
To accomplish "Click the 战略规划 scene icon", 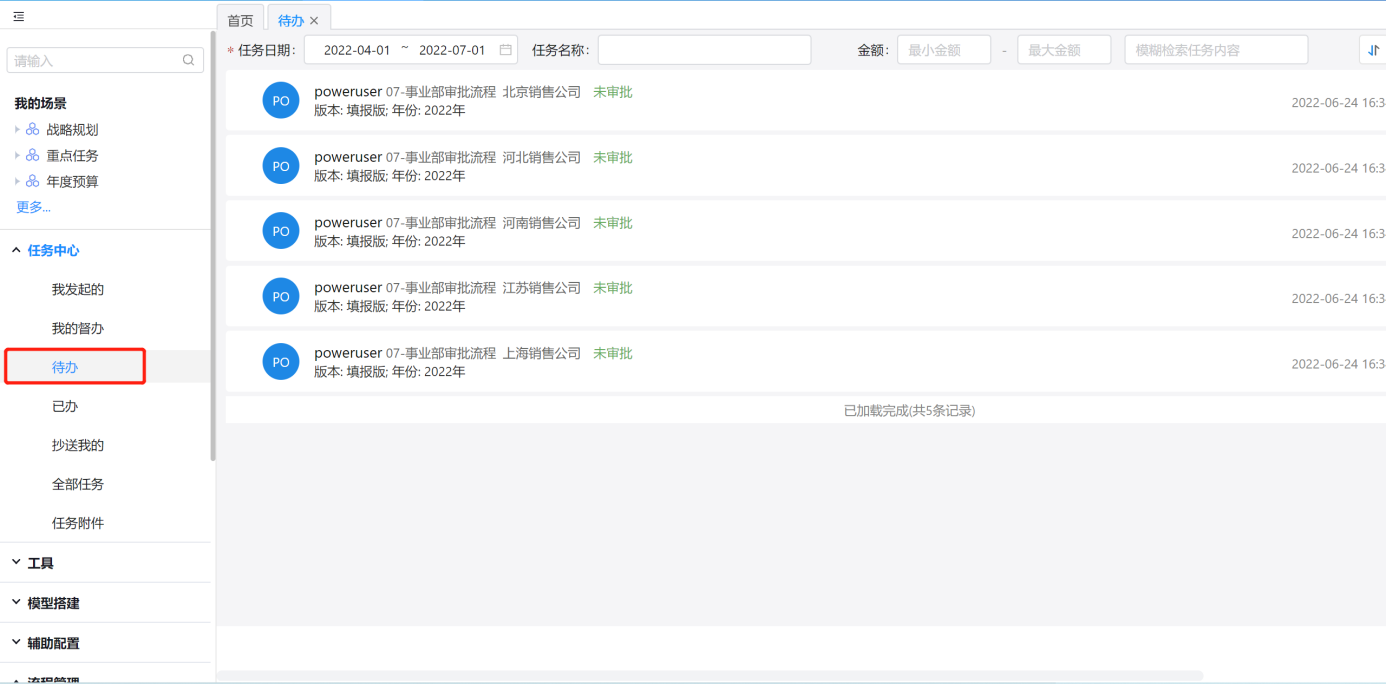I will point(33,130).
